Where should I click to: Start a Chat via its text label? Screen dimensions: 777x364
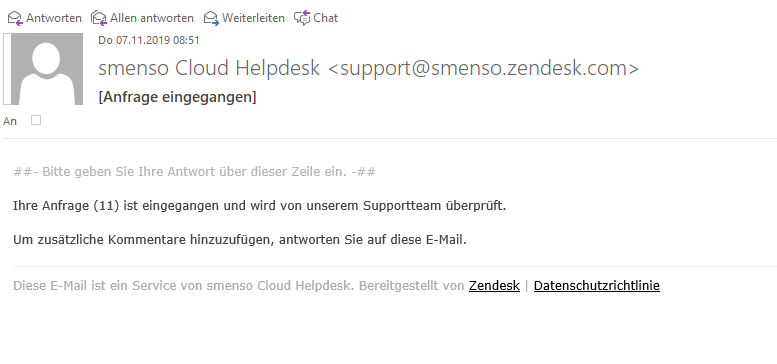pyautogui.click(x=326, y=18)
